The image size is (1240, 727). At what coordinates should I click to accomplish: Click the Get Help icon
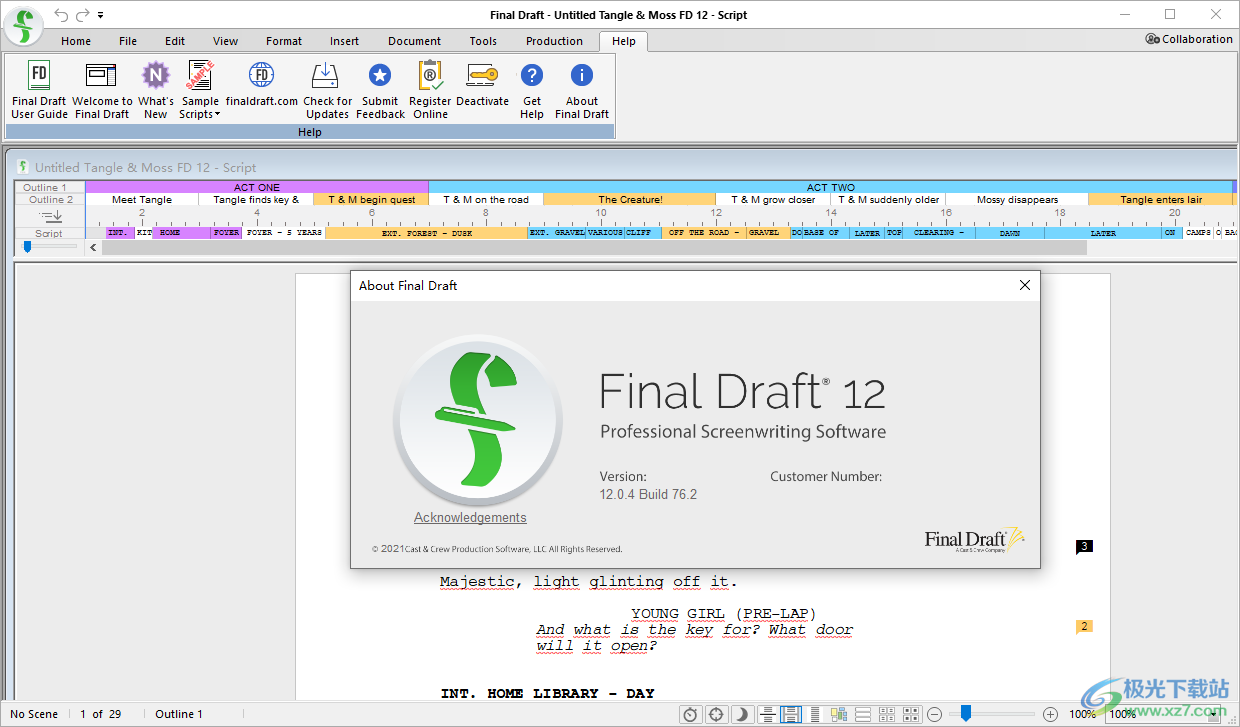tap(532, 75)
